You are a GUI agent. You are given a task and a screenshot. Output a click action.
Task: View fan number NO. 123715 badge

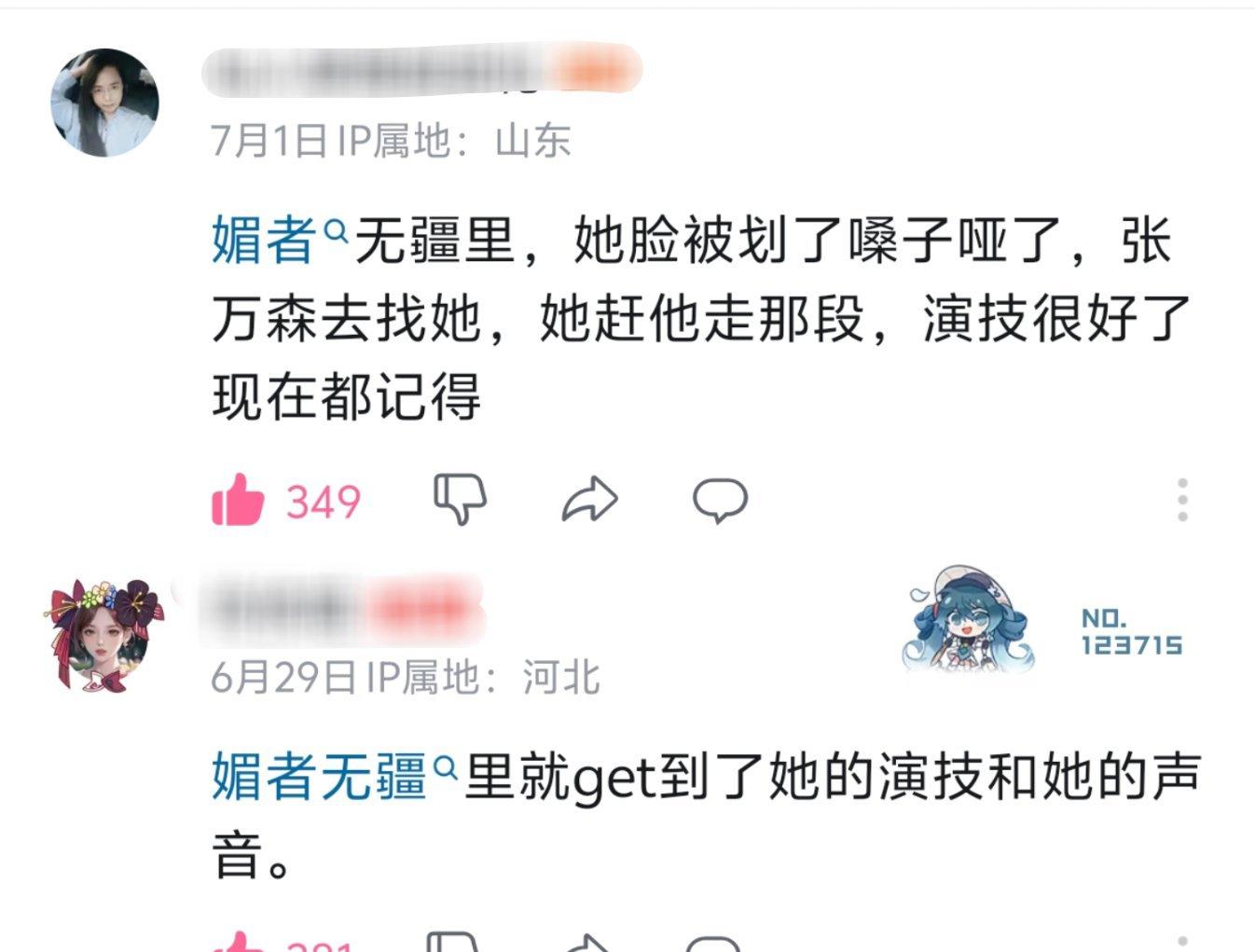coord(1131,632)
